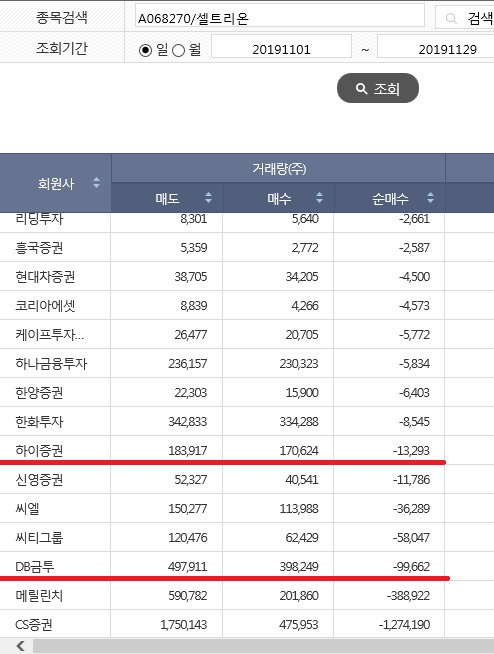Click 흥국증권 buy value 2,772

click(305, 248)
